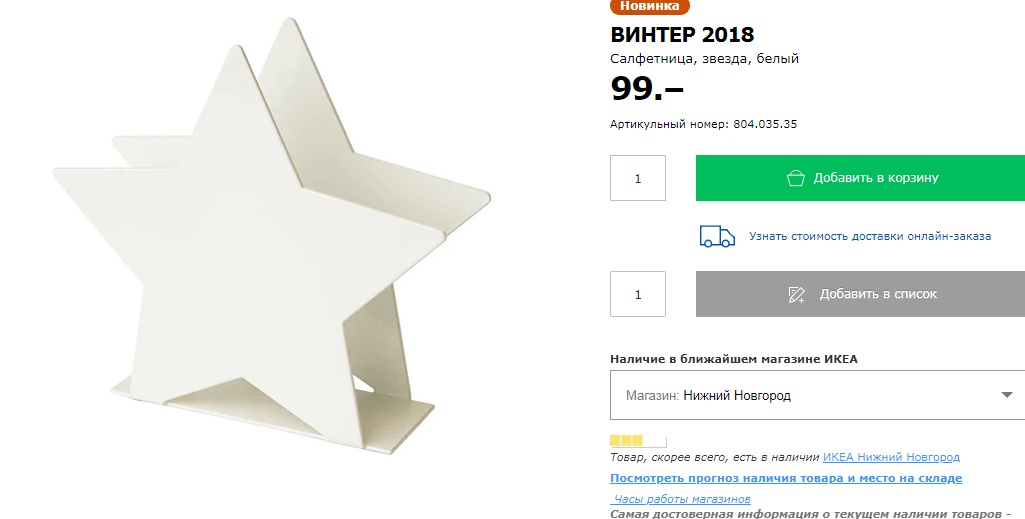Open the Магазин: Нижний Новгород store dropdown
Image resolution: width=1025 pixels, height=519 pixels.
817,395
